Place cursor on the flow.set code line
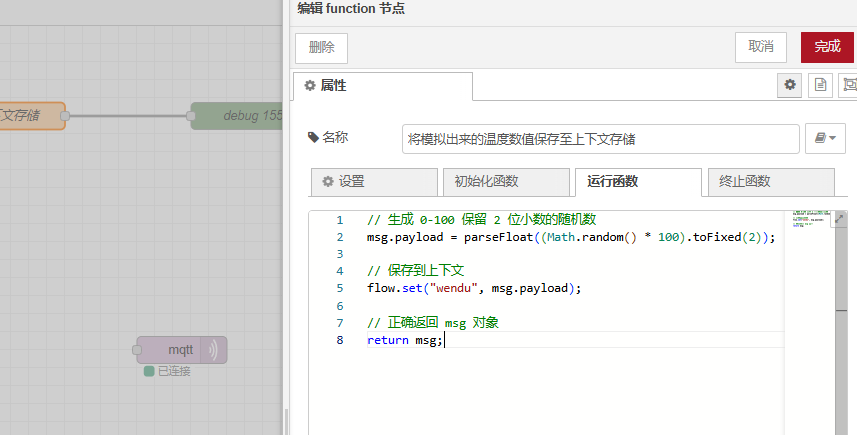Screen dimensions: 857x435 pyautogui.click(x=473, y=288)
